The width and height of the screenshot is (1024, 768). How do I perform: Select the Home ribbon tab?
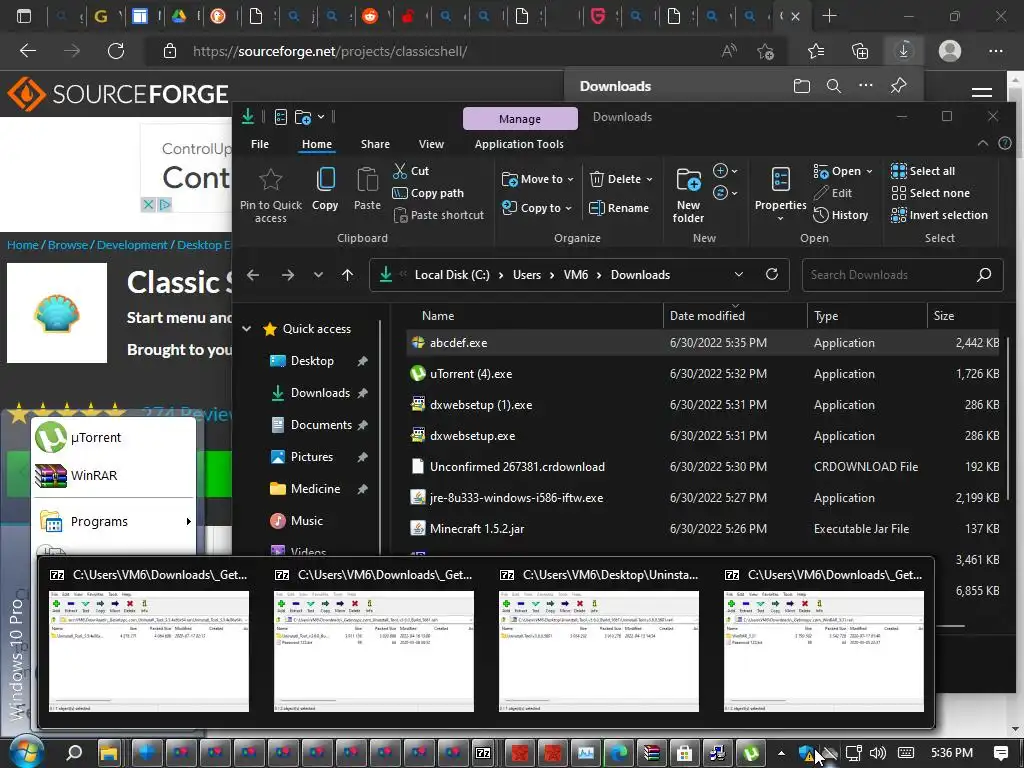click(317, 144)
